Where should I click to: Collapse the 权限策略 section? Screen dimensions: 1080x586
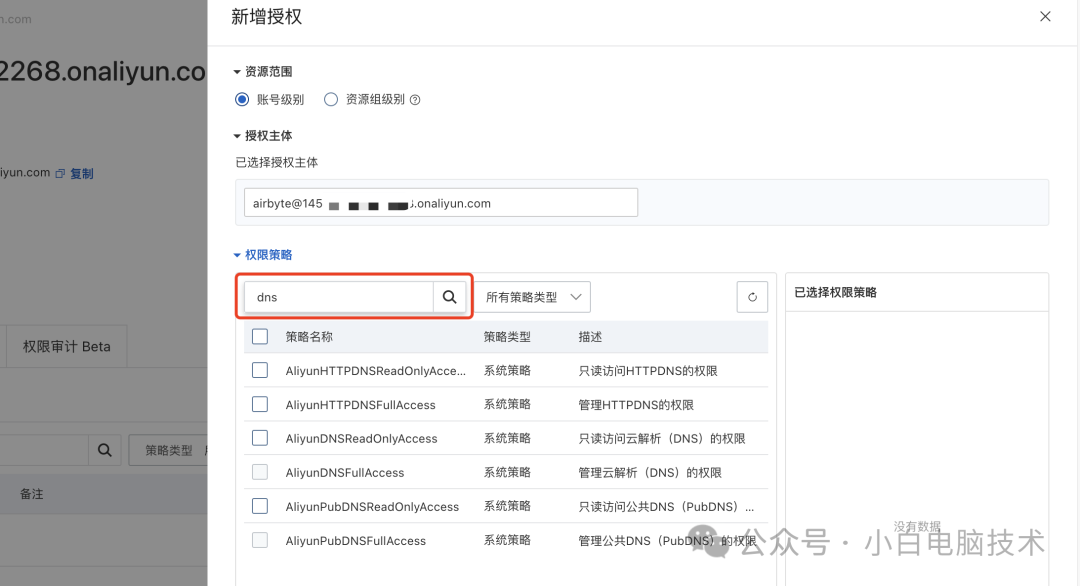(262, 255)
